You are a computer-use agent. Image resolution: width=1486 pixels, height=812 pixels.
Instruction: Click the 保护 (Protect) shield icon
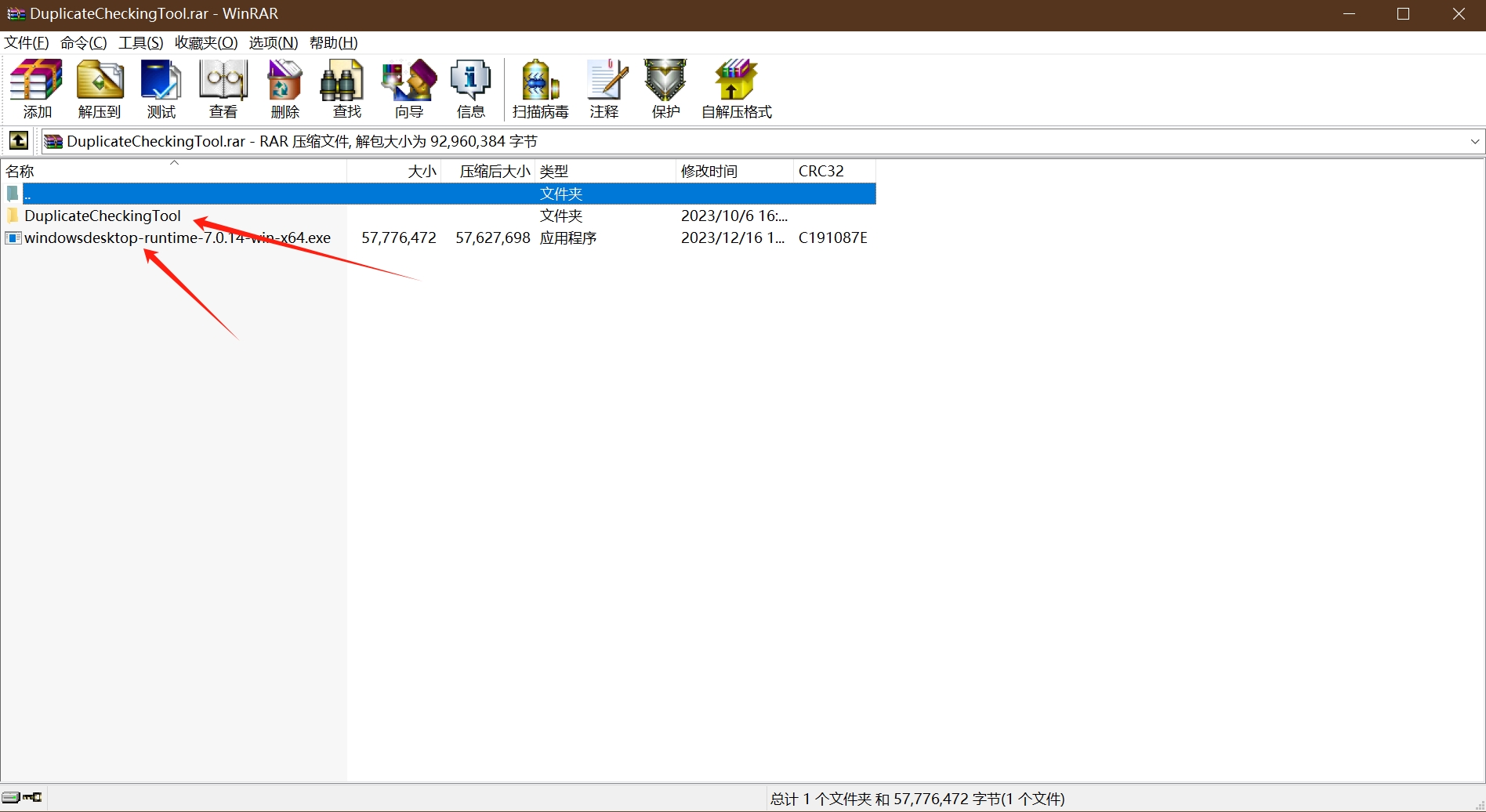tap(665, 81)
